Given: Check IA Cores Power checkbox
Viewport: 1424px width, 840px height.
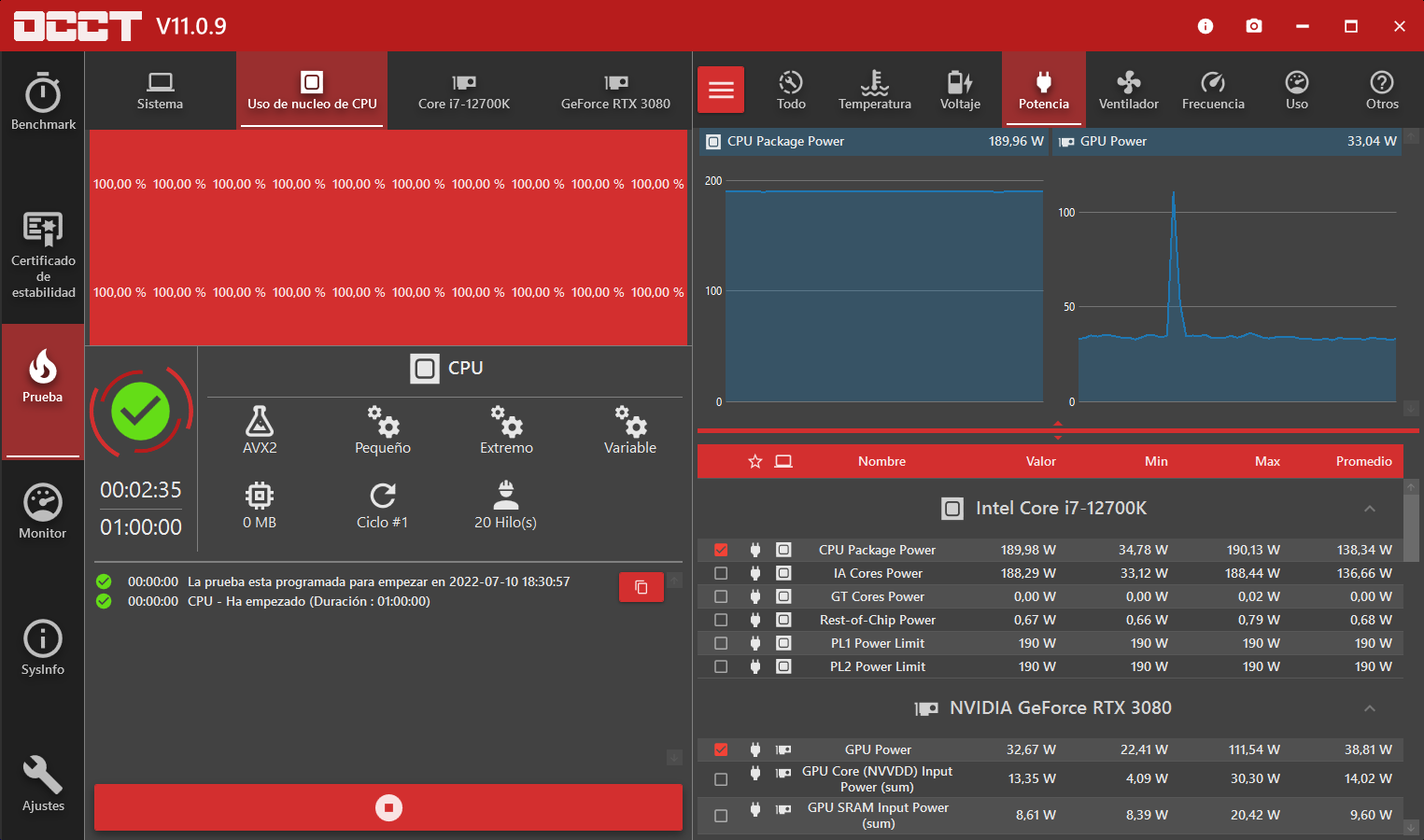Looking at the screenshot, I should tap(721, 573).
